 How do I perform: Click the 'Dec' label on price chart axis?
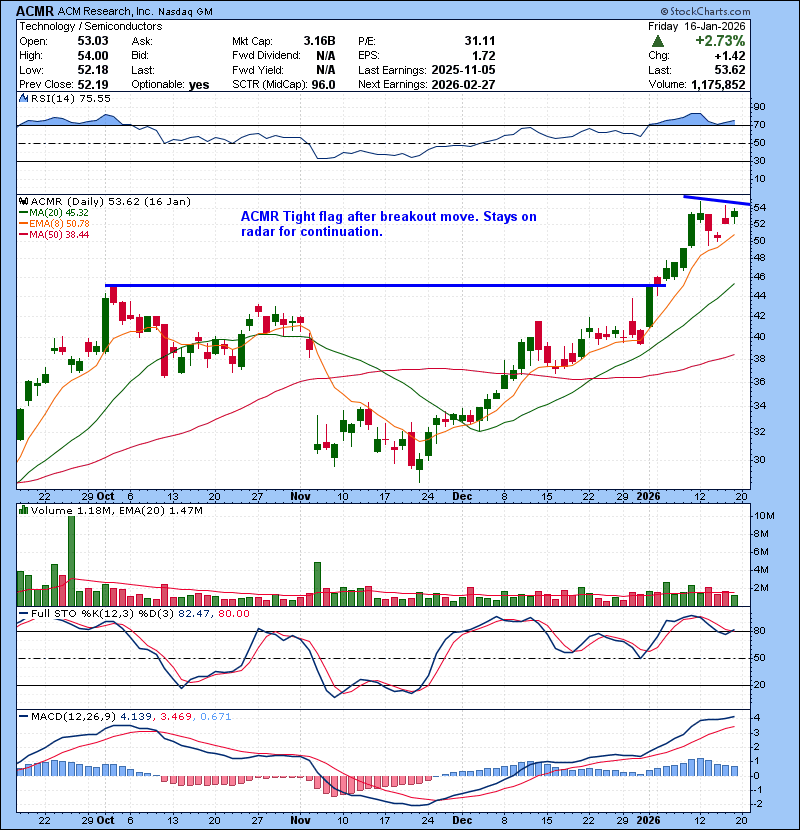pyautogui.click(x=462, y=496)
